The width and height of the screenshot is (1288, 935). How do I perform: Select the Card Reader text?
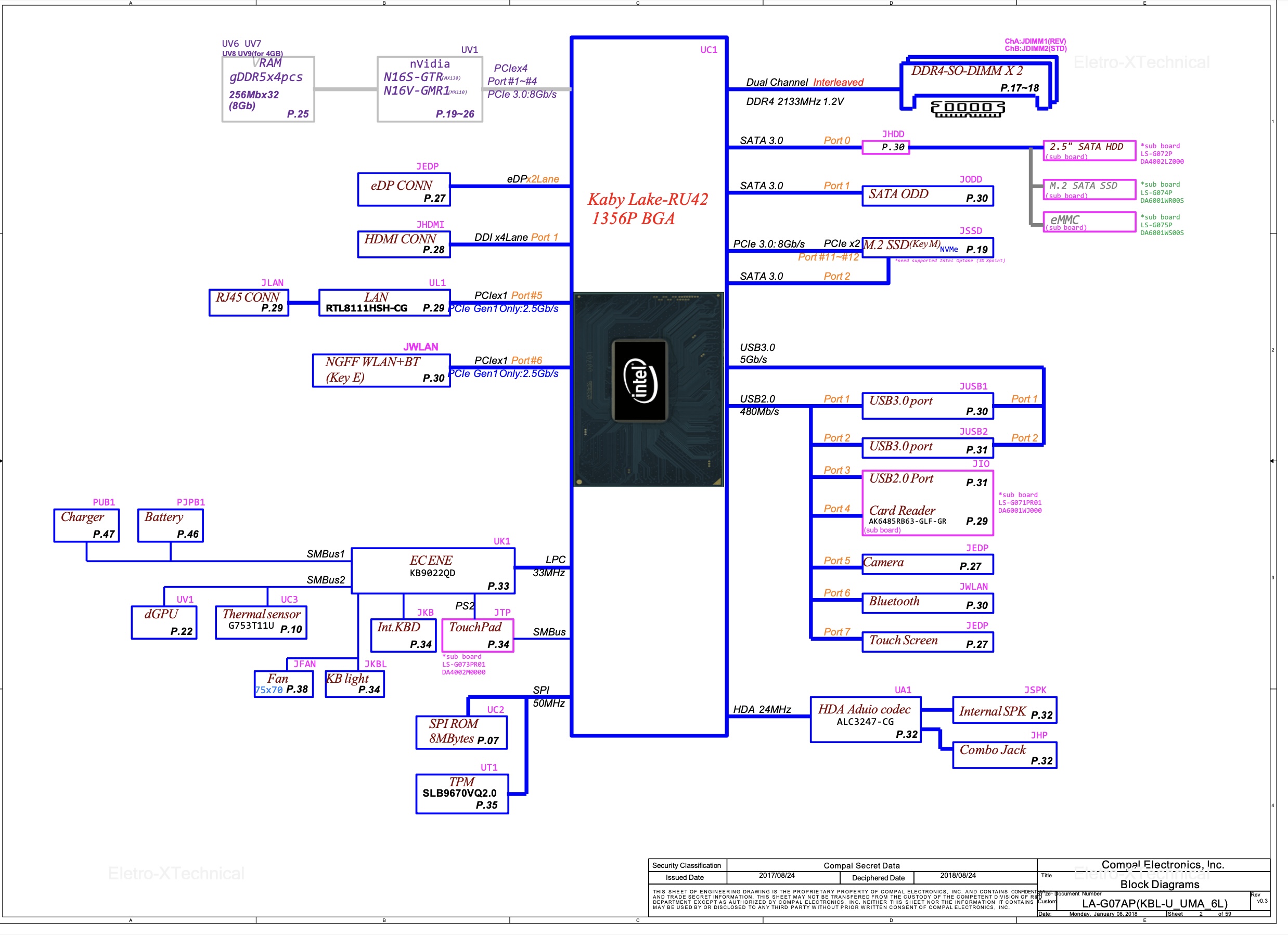pyautogui.click(x=902, y=510)
